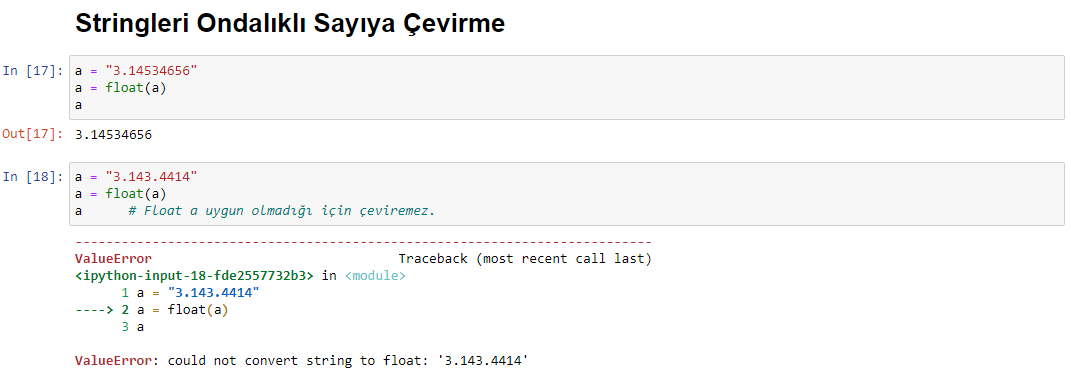The height and width of the screenshot is (374, 1071).
Task: Click the string "3.14534656" in cell 17
Action: [155, 70]
